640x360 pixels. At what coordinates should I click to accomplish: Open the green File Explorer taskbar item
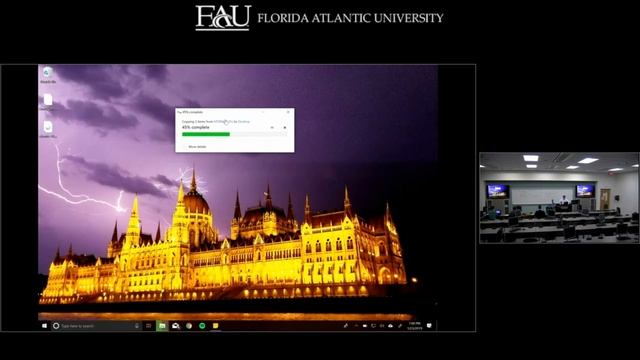point(162,326)
